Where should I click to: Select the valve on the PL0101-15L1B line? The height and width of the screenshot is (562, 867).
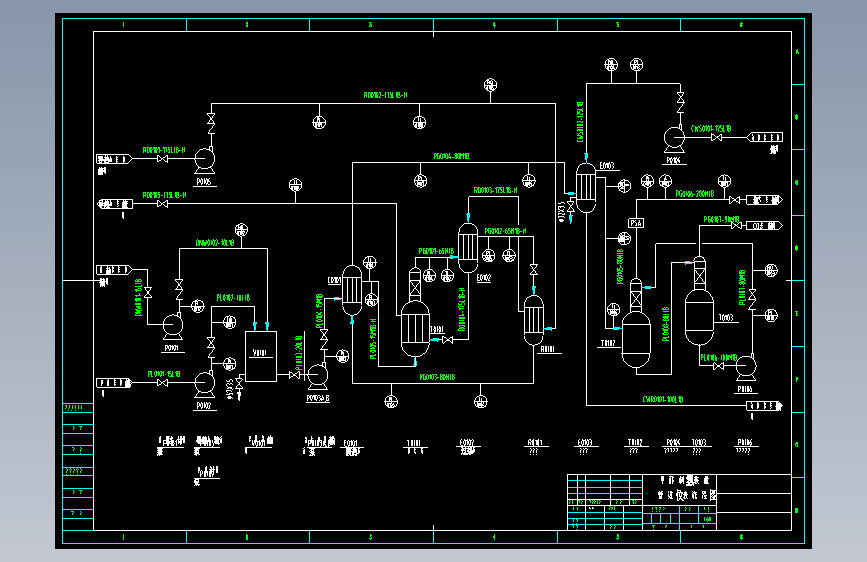tap(163, 383)
